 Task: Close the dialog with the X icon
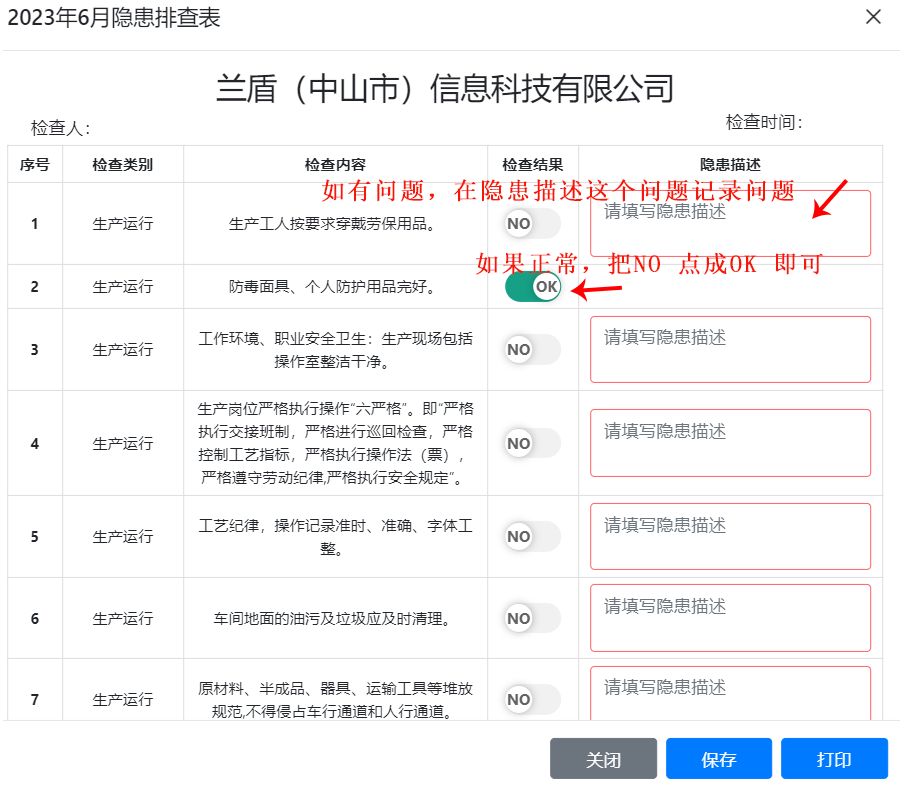[x=873, y=17]
